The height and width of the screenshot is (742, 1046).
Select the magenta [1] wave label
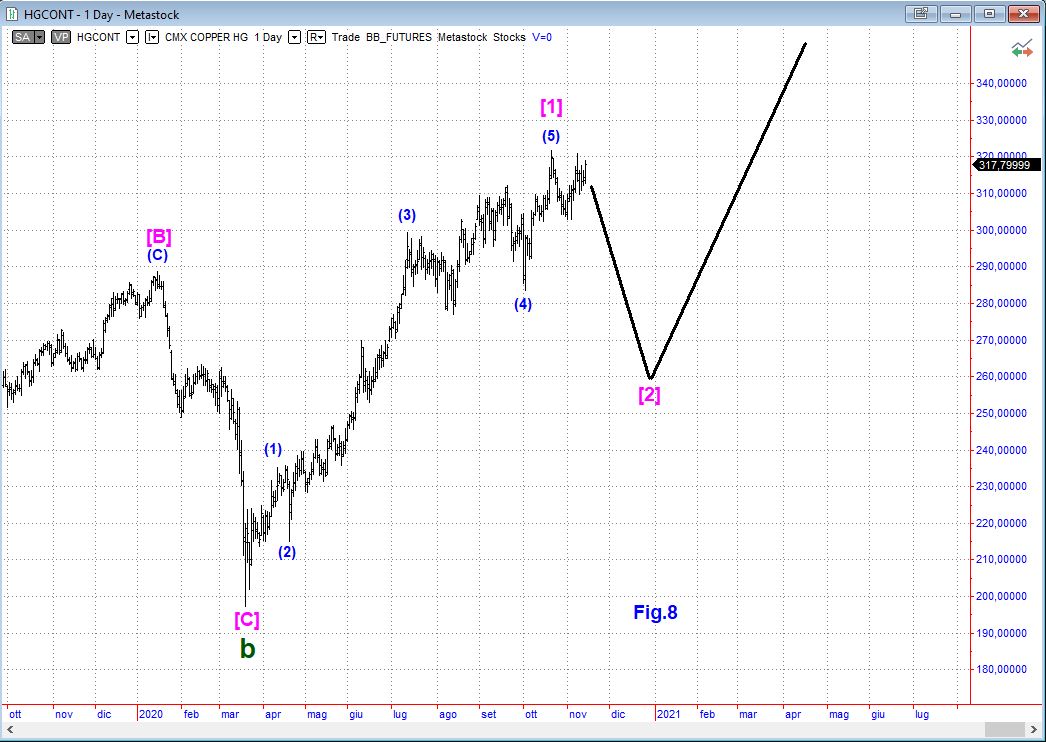point(551,107)
